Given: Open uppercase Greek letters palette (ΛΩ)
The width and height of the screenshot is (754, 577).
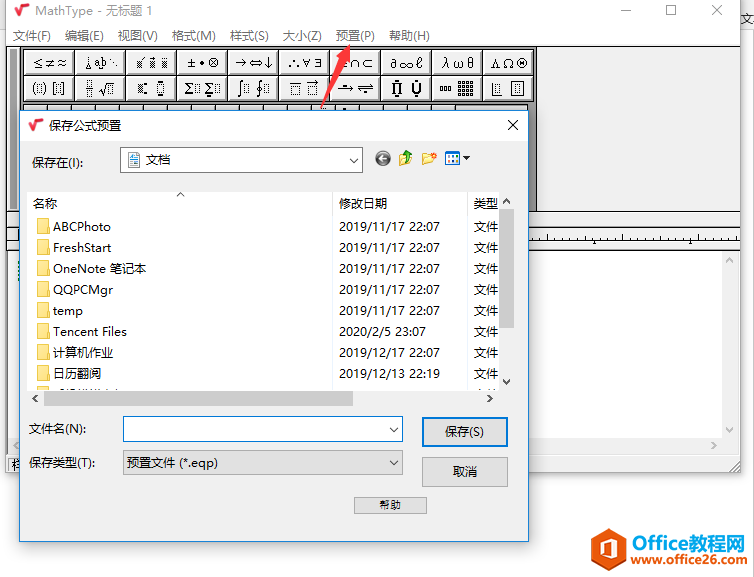Looking at the screenshot, I should (508, 63).
